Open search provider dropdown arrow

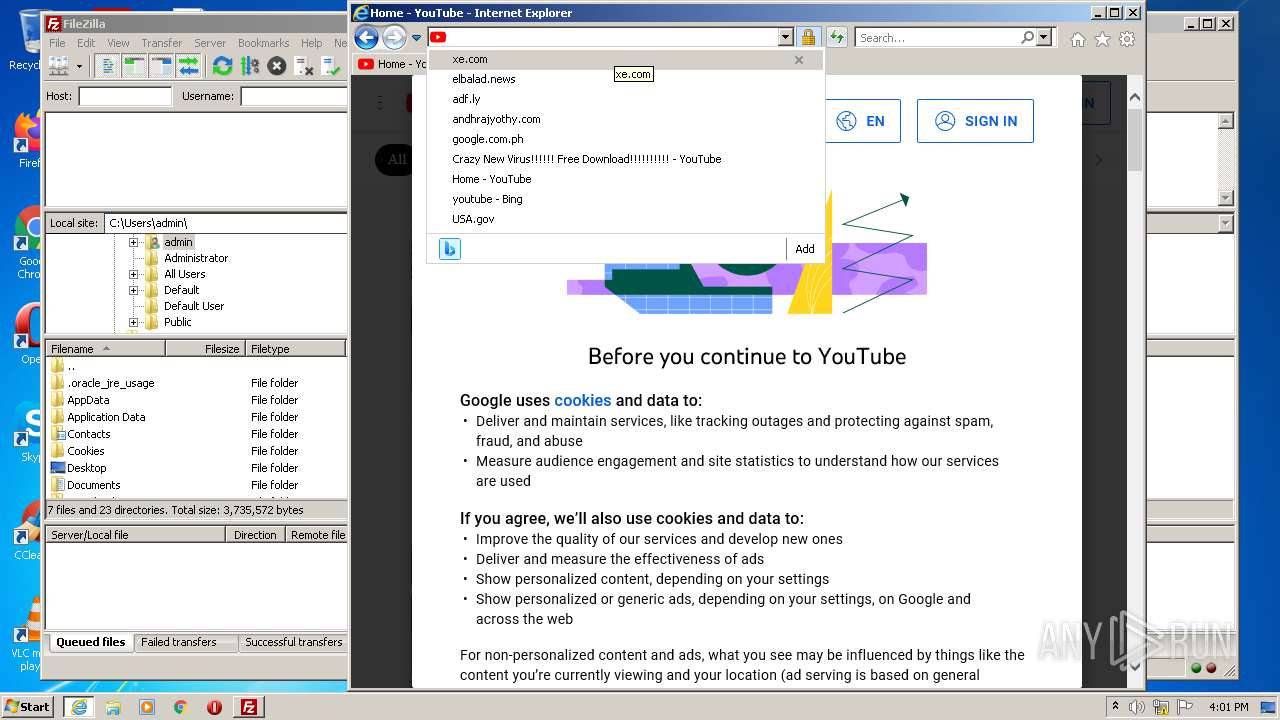pos(1044,38)
